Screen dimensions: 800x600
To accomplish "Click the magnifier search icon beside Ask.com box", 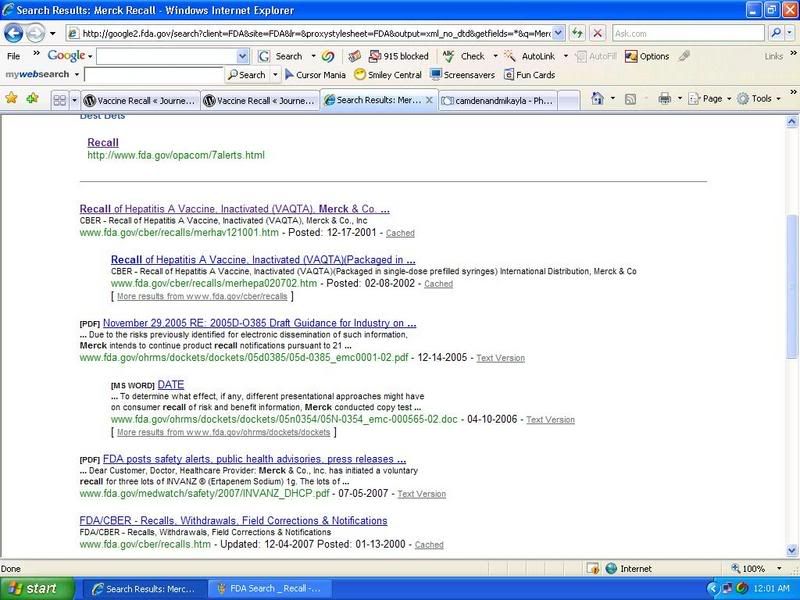I will pos(776,33).
